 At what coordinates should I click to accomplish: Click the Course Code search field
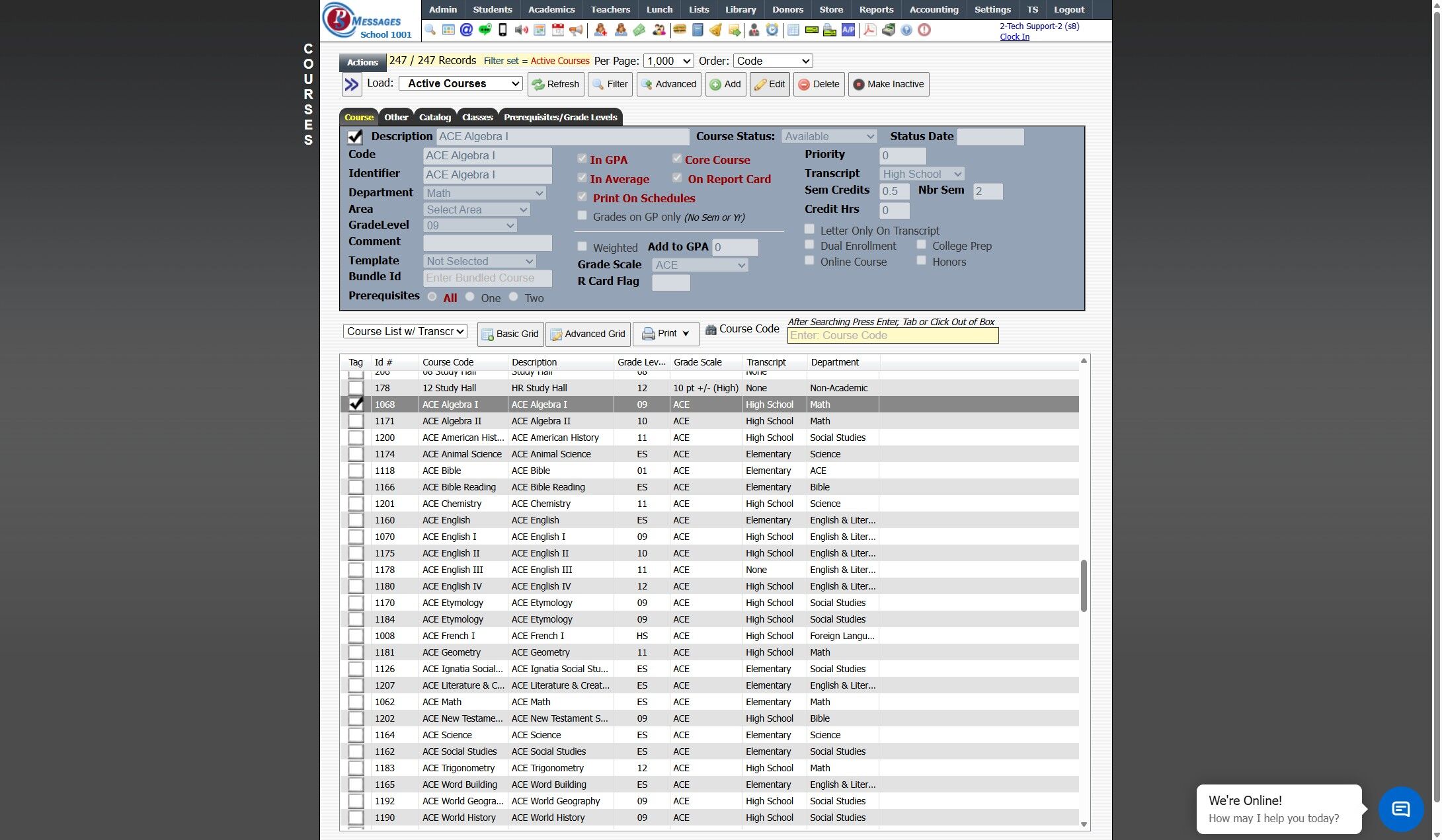893,336
